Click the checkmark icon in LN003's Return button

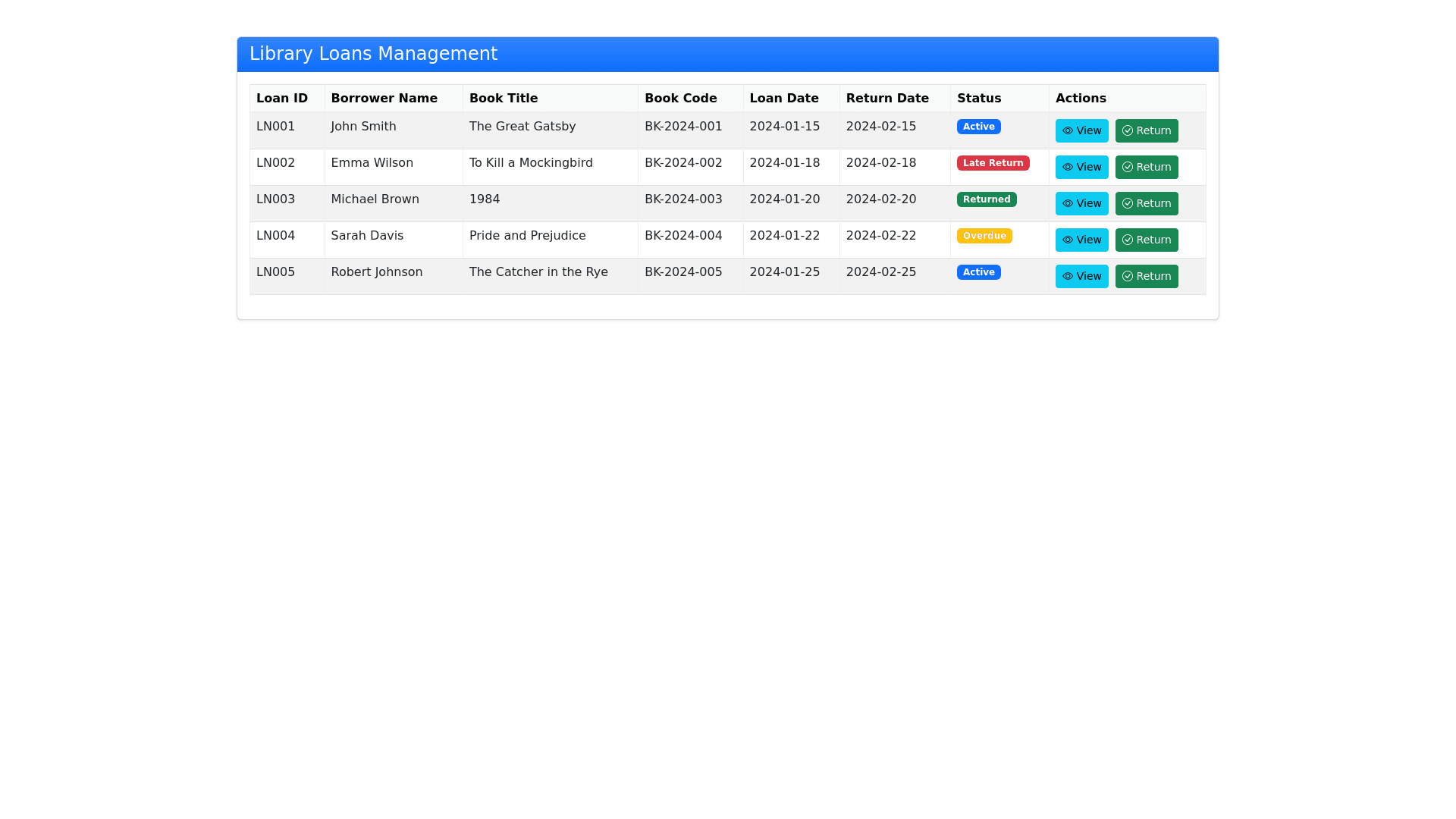coord(1128,203)
